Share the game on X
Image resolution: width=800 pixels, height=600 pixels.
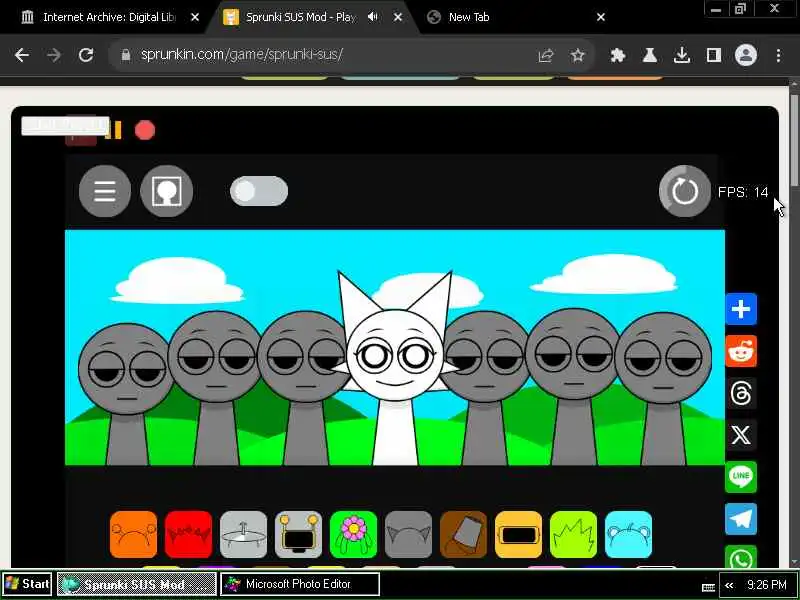point(741,435)
